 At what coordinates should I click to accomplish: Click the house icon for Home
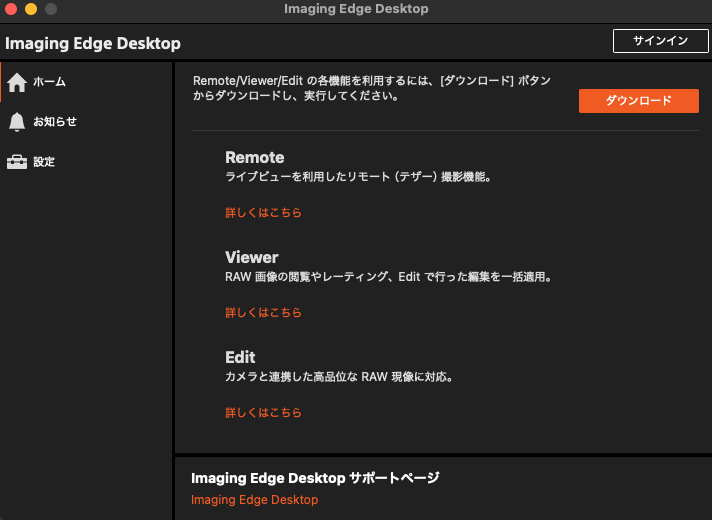point(17,82)
